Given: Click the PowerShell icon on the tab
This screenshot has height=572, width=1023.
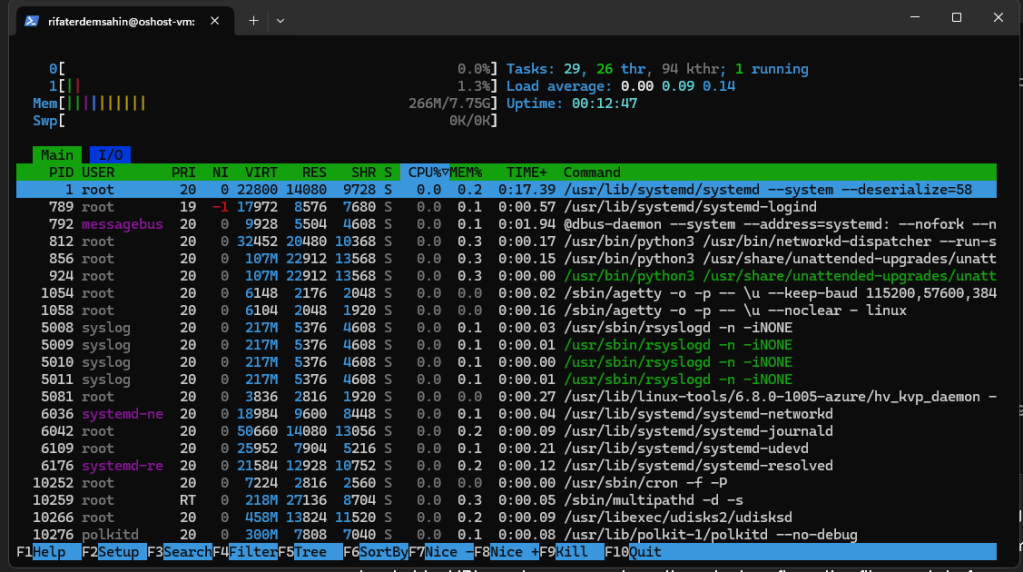Looking at the screenshot, I should [x=31, y=21].
